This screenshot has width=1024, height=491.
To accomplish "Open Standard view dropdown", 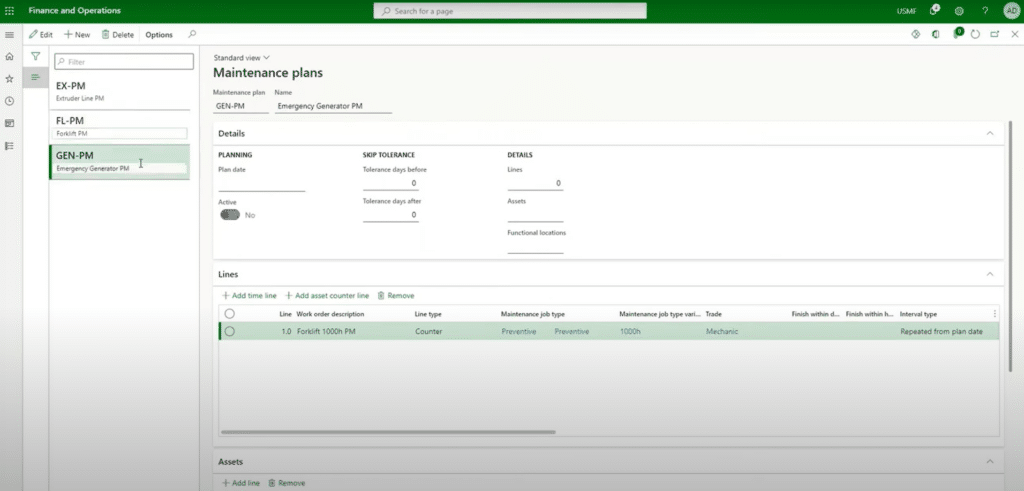I will coord(241,57).
